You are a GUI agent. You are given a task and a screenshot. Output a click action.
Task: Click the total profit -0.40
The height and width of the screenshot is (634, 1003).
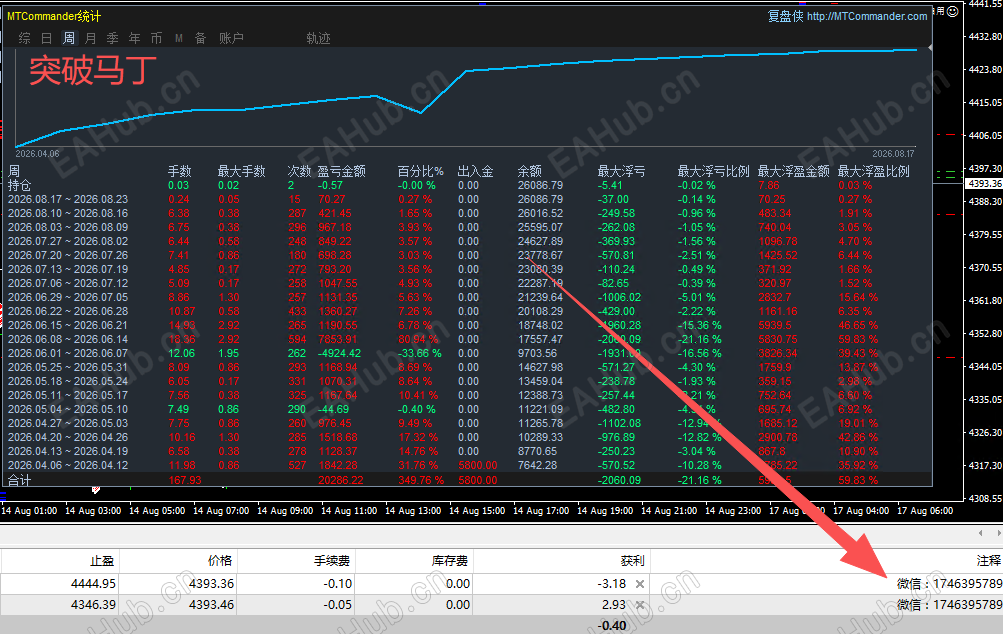[x=612, y=626]
